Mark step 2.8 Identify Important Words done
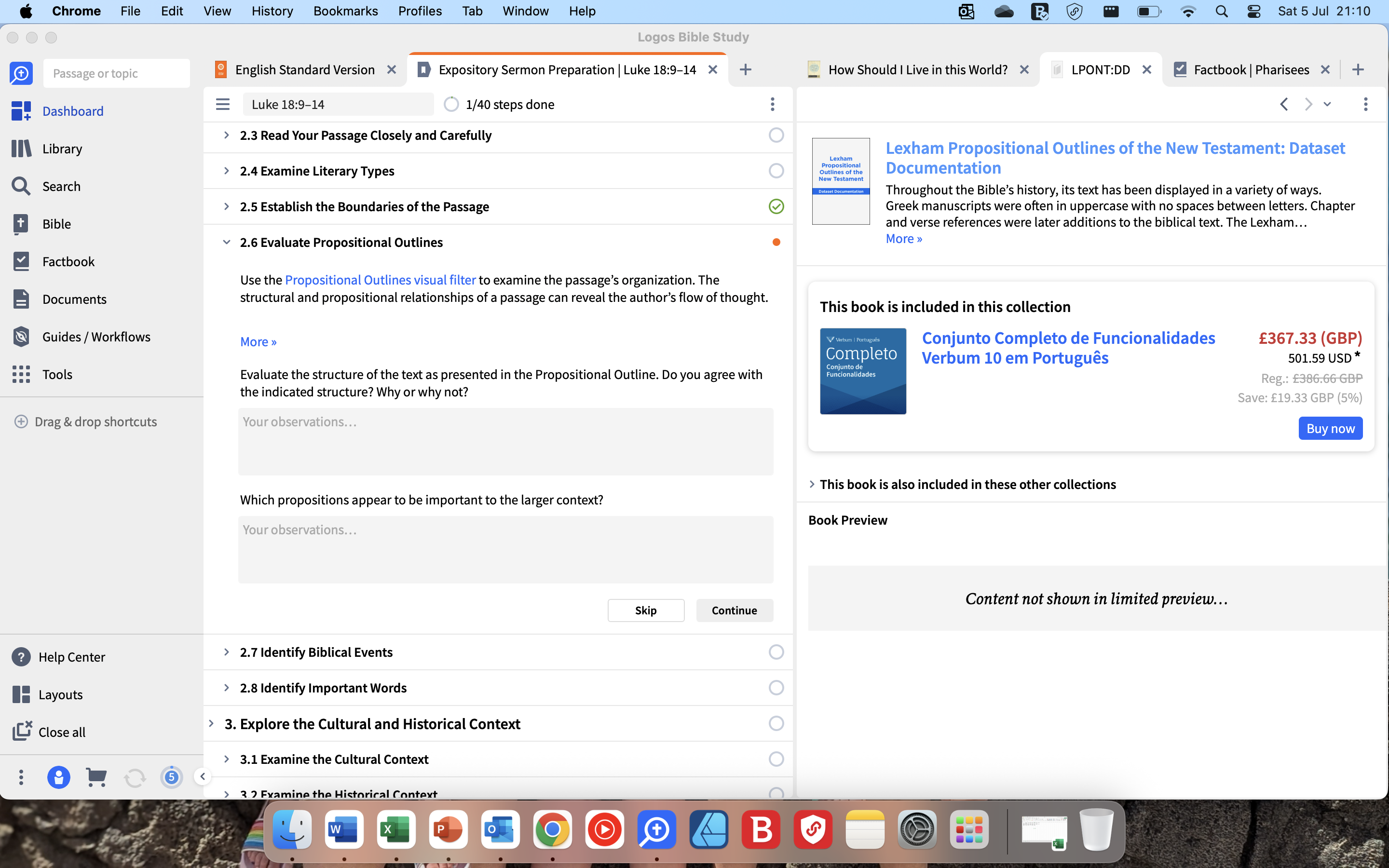This screenshot has height=868, width=1389. point(776,687)
